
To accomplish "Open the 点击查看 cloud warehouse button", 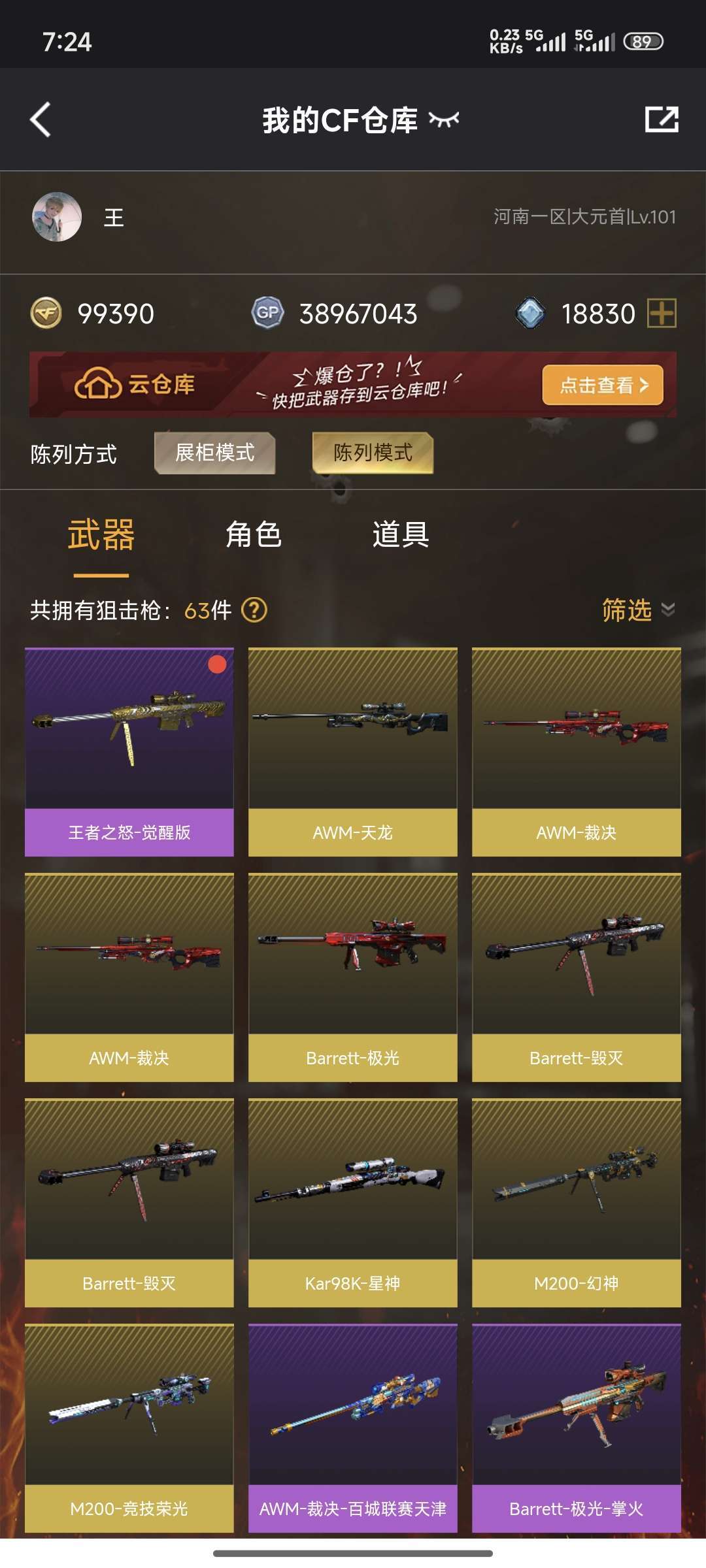I will (603, 385).
